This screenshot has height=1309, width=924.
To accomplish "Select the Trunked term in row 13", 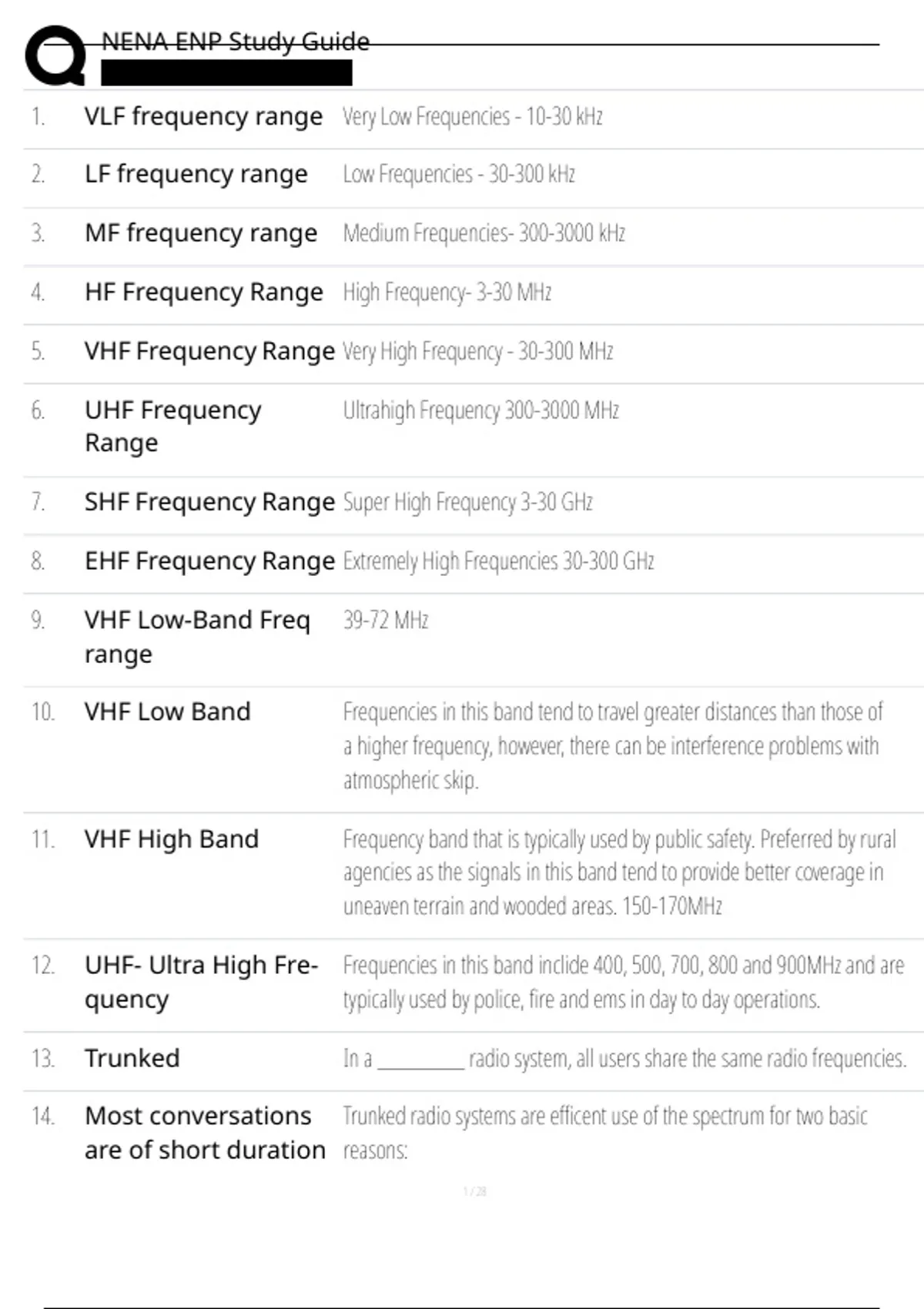I will [132, 1058].
